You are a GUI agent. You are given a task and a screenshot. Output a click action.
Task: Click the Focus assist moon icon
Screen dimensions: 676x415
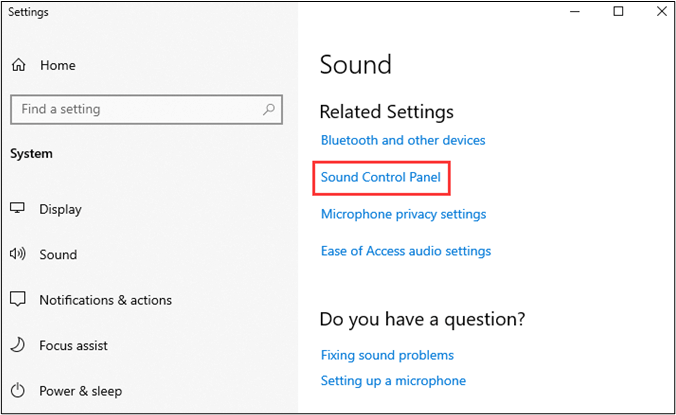(x=18, y=345)
